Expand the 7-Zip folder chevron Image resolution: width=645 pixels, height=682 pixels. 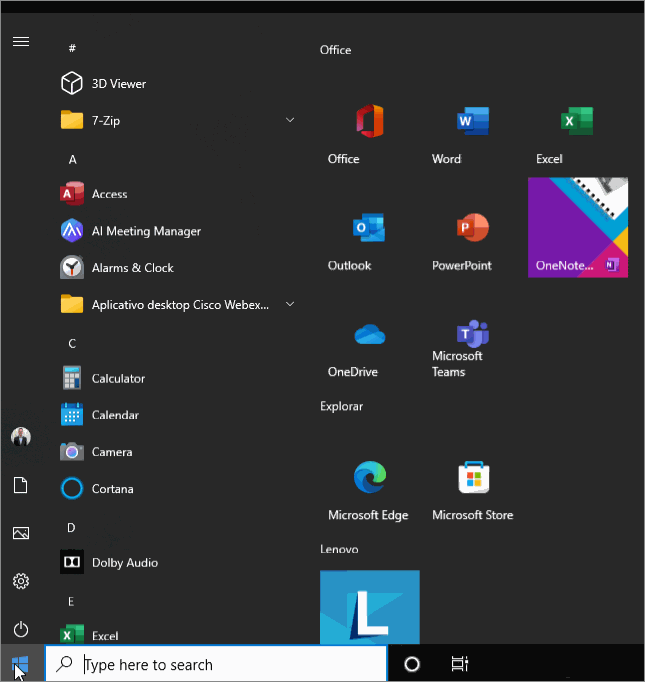(x=290, y=120)
